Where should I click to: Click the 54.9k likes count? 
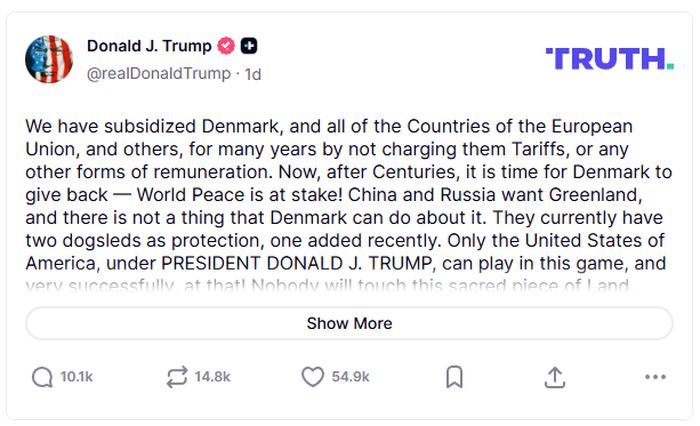click(x=351, y=377)
